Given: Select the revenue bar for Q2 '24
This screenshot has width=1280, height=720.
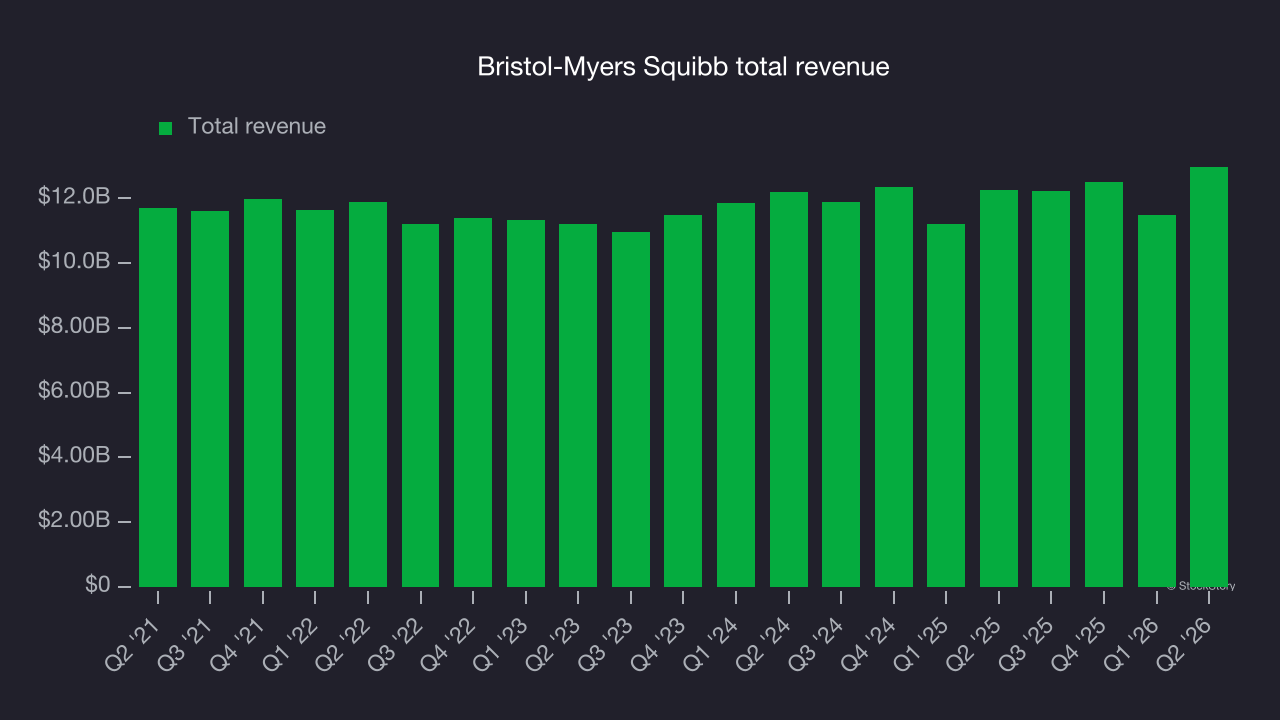Looking at the screenshot, I should click(789, 389).
